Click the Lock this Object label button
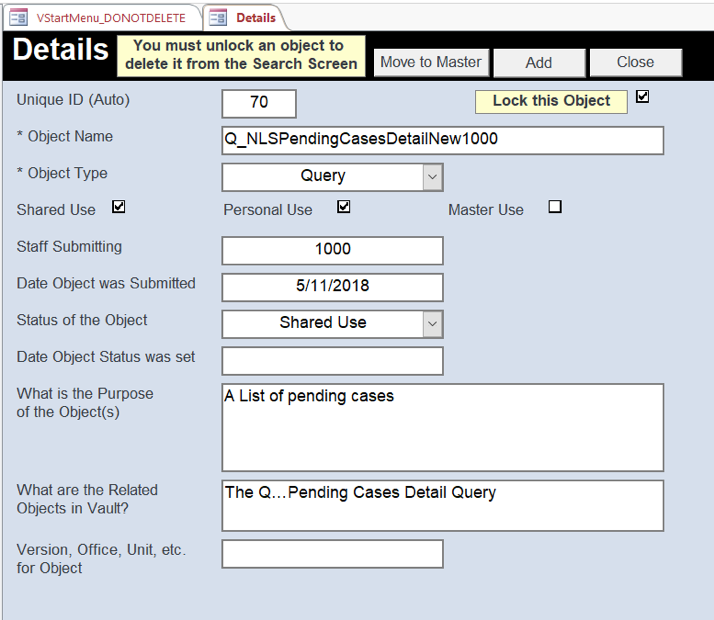Screen dimensions: 714x620 (x=551, y=101)
